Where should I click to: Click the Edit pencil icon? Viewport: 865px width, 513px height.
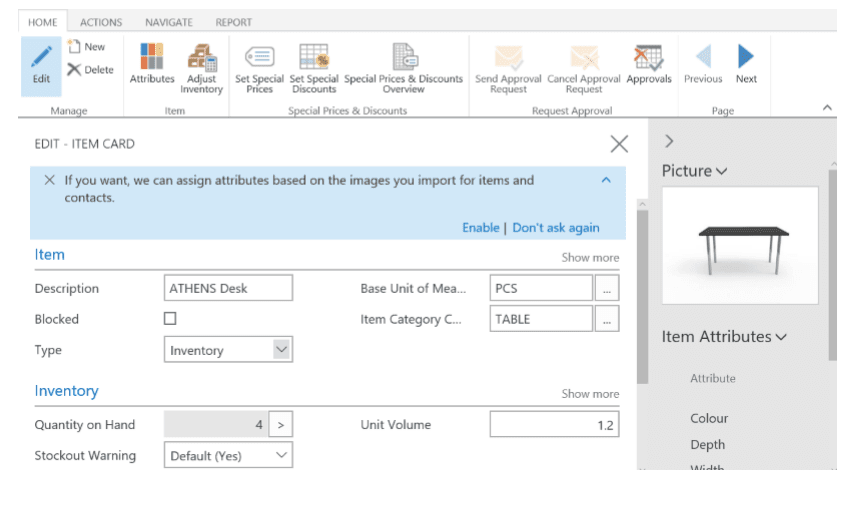[41, 58]
